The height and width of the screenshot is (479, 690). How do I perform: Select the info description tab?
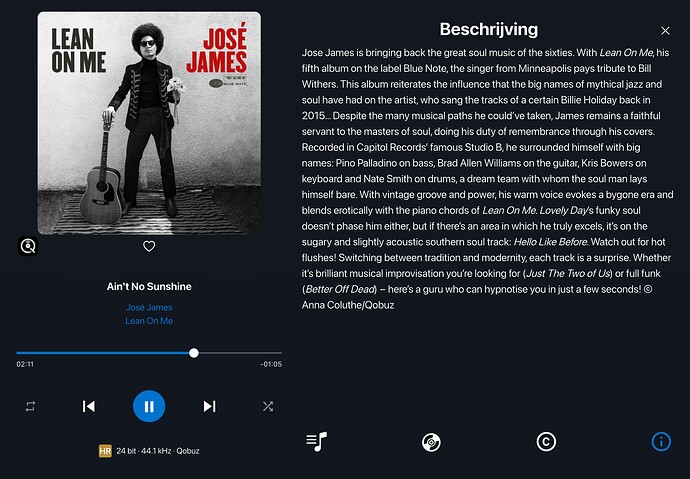coord(660,441)
